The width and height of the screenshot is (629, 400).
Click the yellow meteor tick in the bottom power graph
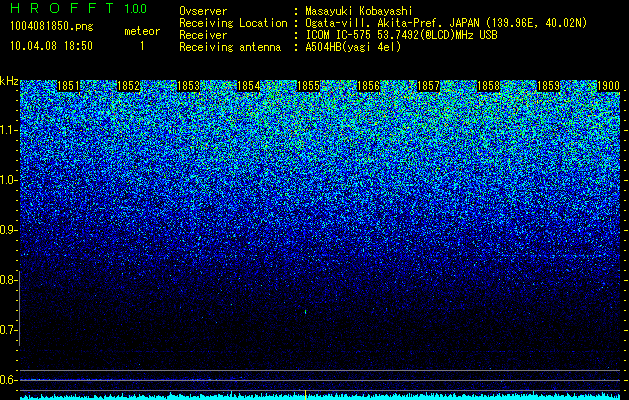306,394
